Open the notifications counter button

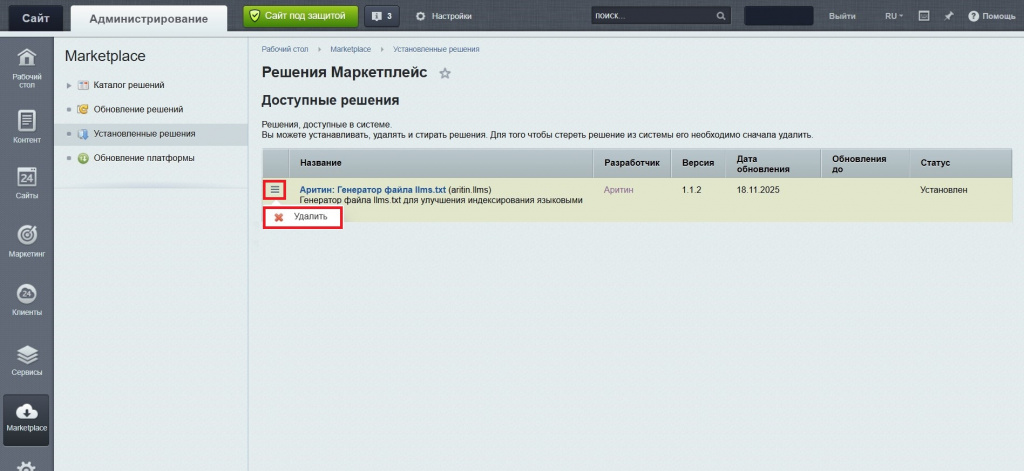[381, 16]
